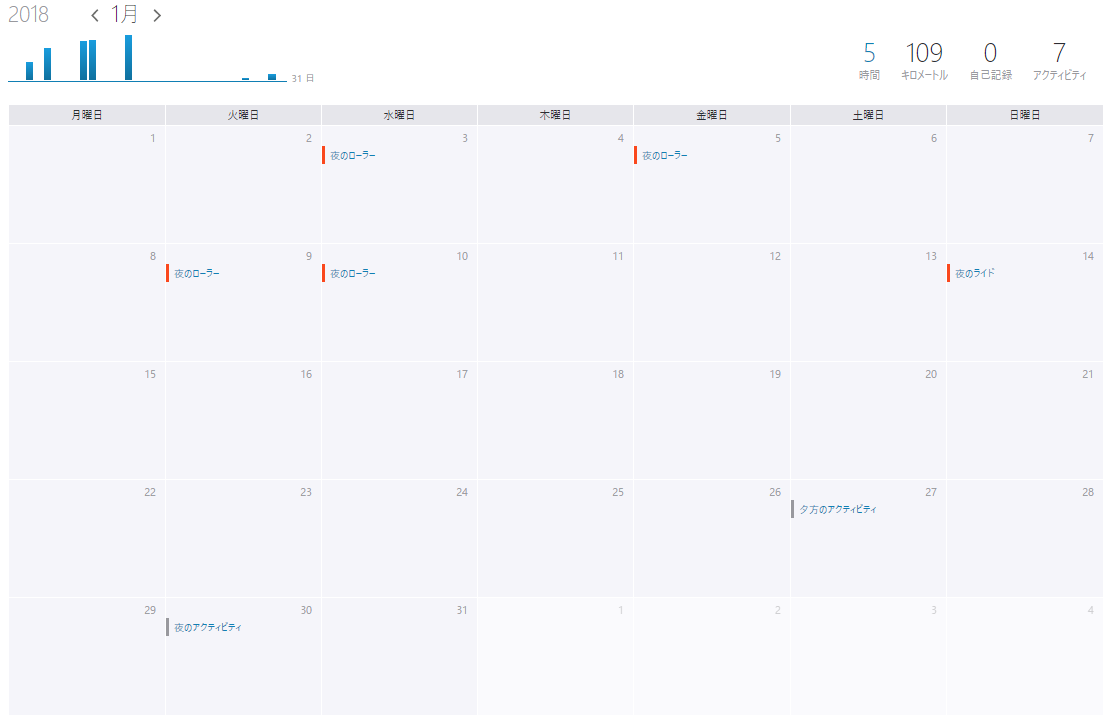Select day 11 in the calendar
The height and width of the screenshot is (715, 1113).
click(x=555, y=302)
